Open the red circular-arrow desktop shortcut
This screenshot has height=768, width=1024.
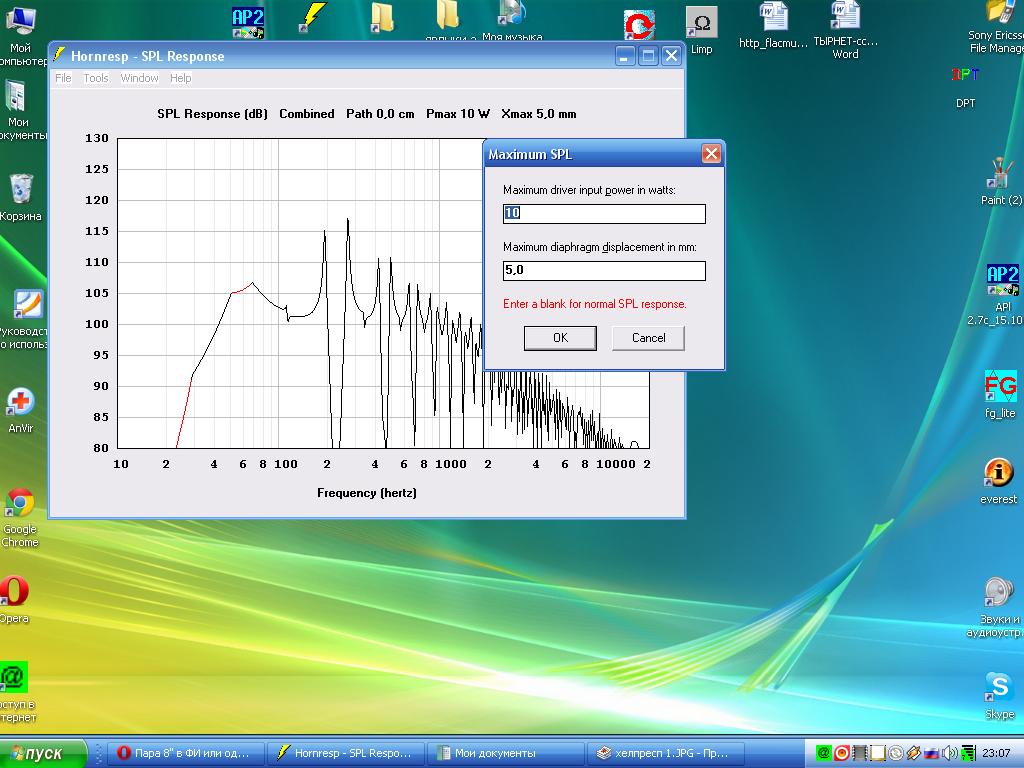coord(639,25)
